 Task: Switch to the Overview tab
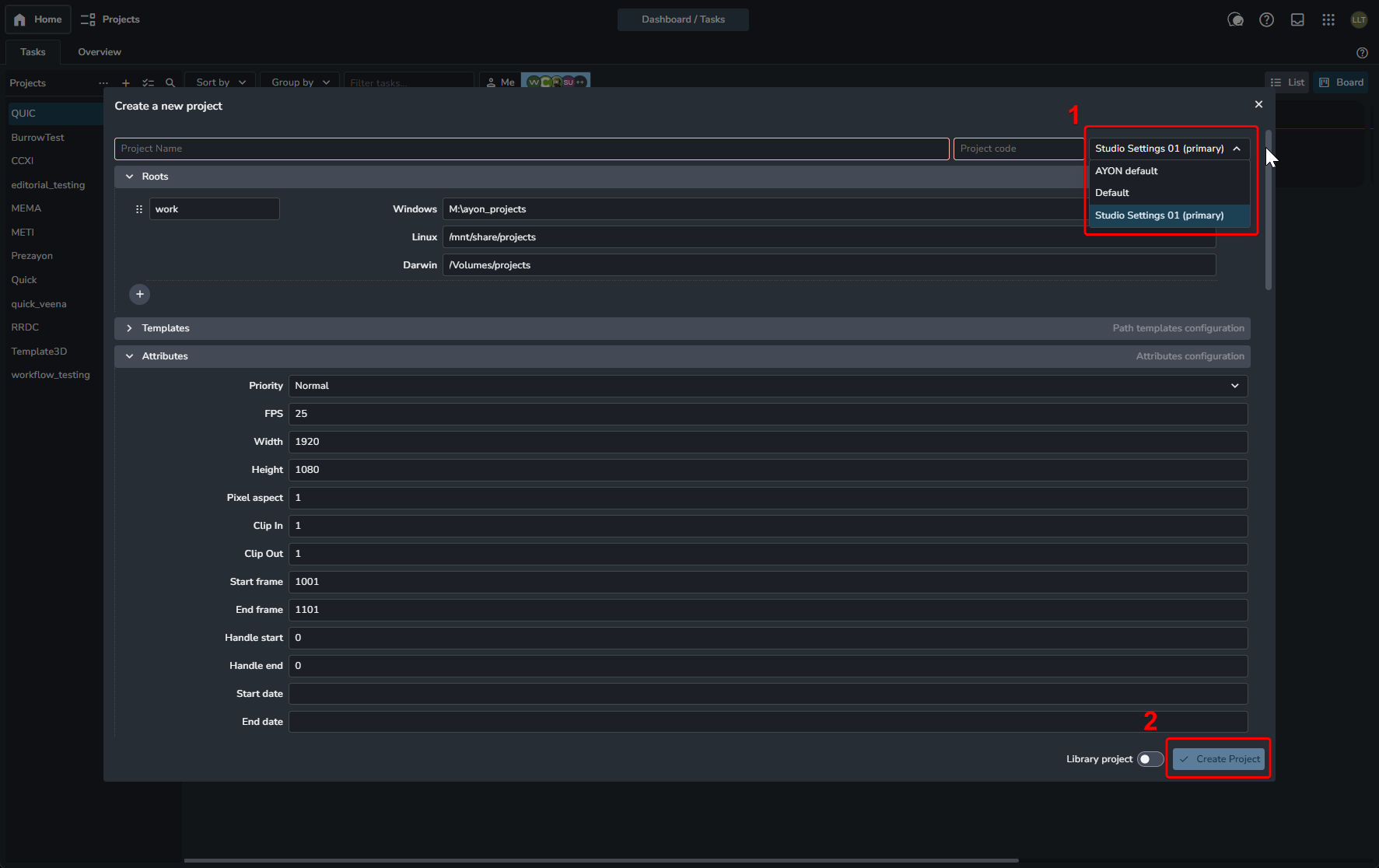[x=100, y=52]
